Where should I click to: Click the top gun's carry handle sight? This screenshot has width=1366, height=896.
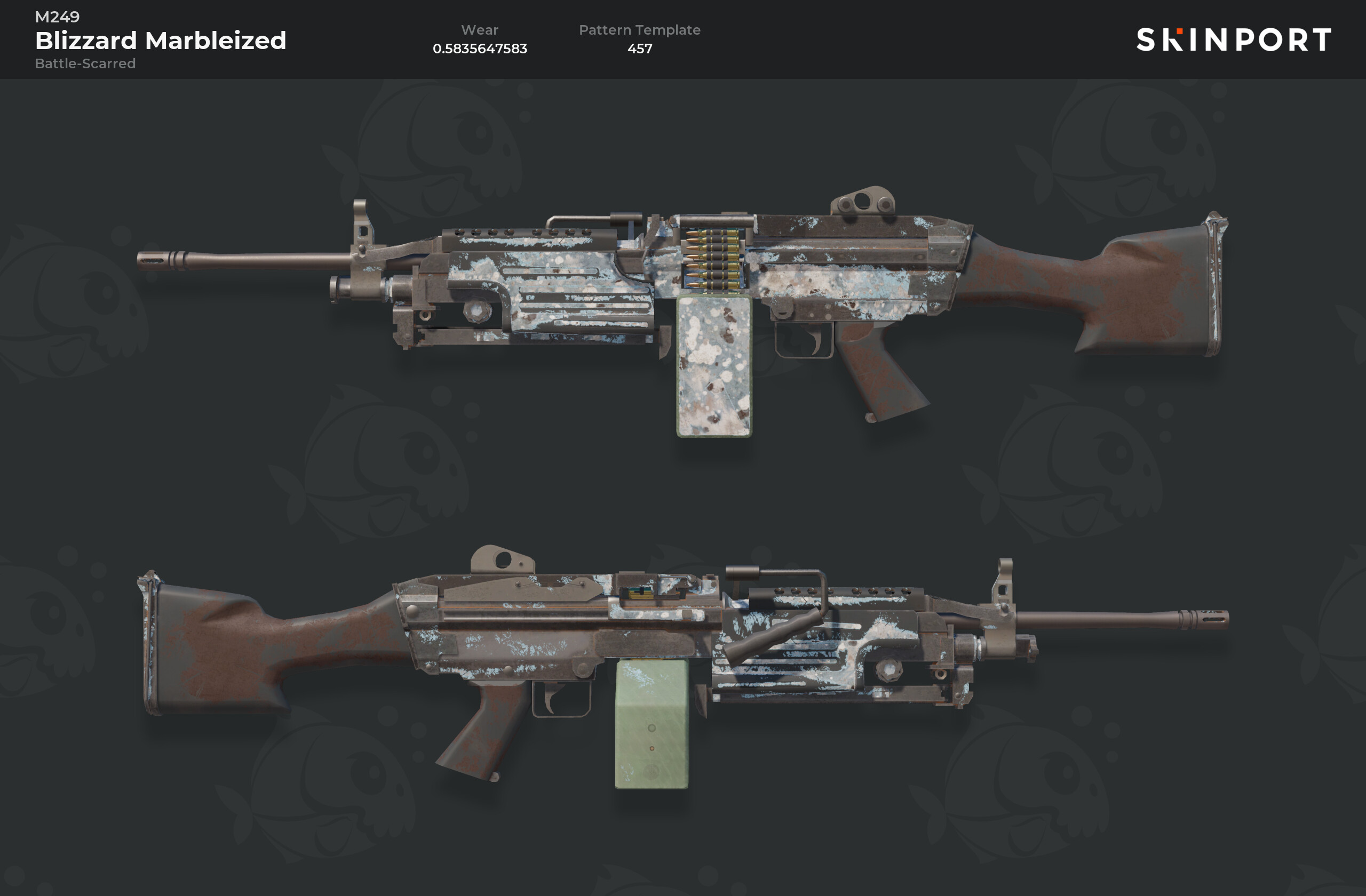pyautogui.click(x=863, y=201)
